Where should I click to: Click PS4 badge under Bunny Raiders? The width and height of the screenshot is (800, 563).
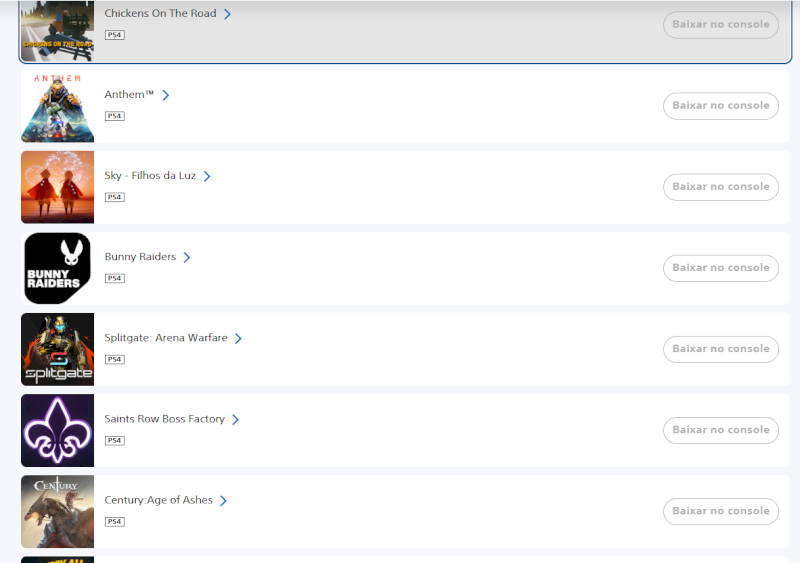click(115, 279)
